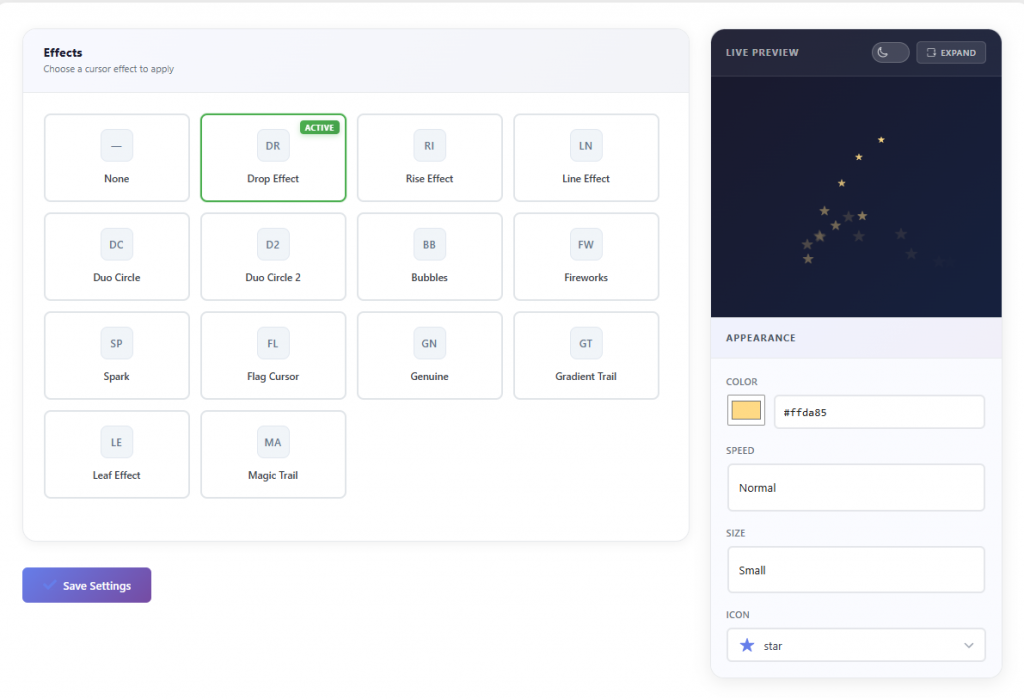Click the RI icon badge for Rise Effect
This screenshot has height=699, width=1024.
point(429,146)
